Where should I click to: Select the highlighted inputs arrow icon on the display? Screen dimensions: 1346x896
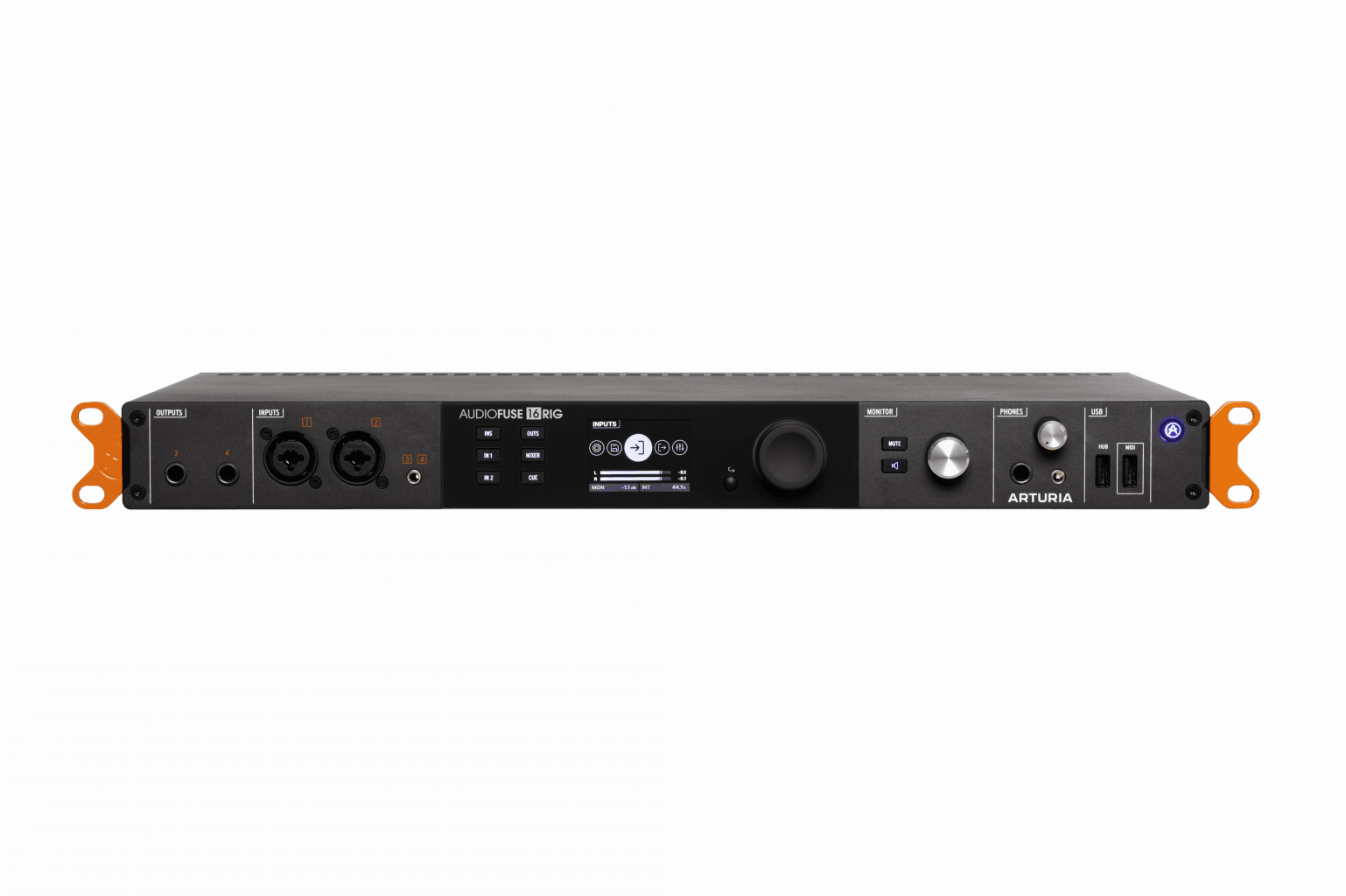tap(638, 448)
